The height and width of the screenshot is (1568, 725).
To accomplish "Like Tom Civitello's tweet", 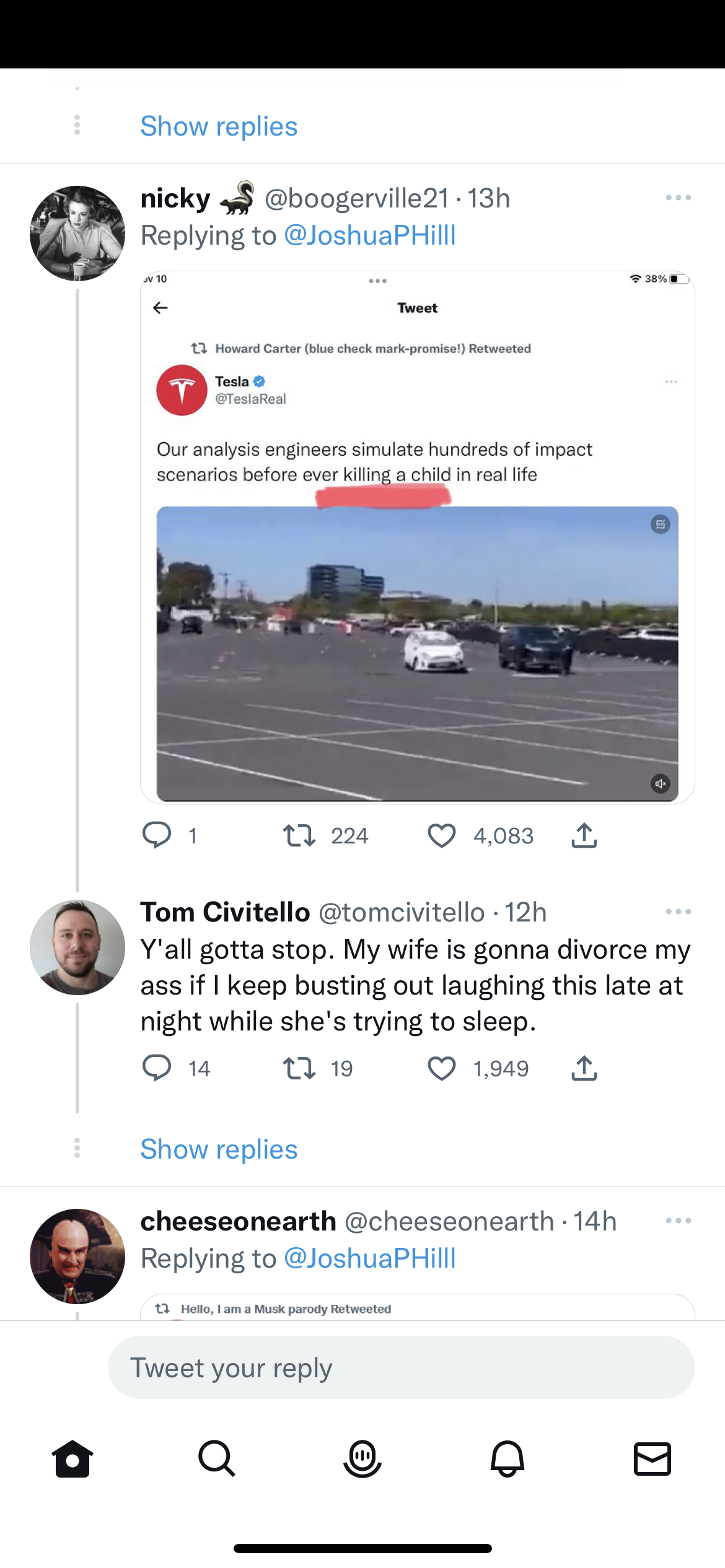I will 442,1068.
